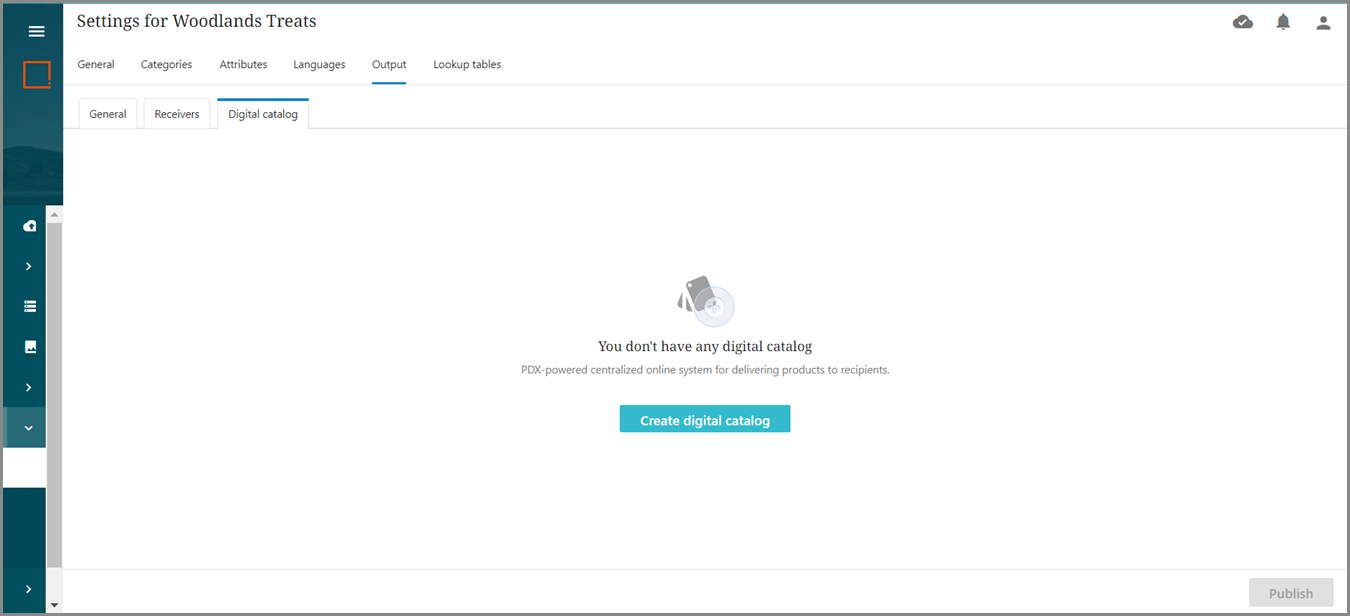Viewport: 1350px width, 616px height.
Task: Open the image media sidebar icon
Action: [x=30, y=347]
